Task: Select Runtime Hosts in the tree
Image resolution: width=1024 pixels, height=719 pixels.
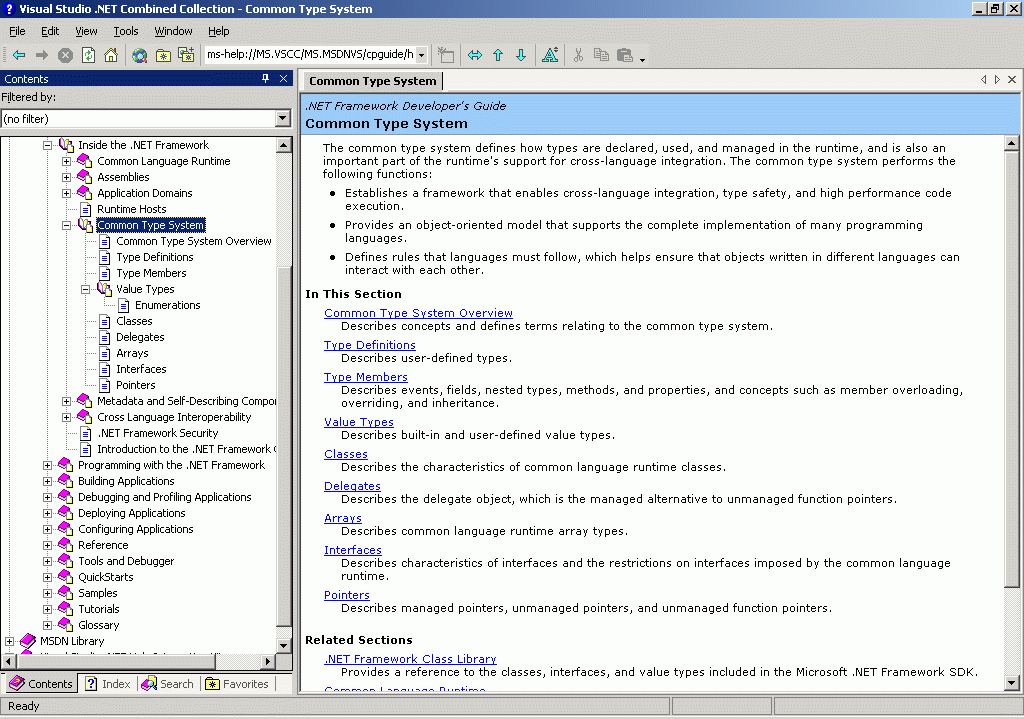Action: pyautogui.click(x=131, y=209)
